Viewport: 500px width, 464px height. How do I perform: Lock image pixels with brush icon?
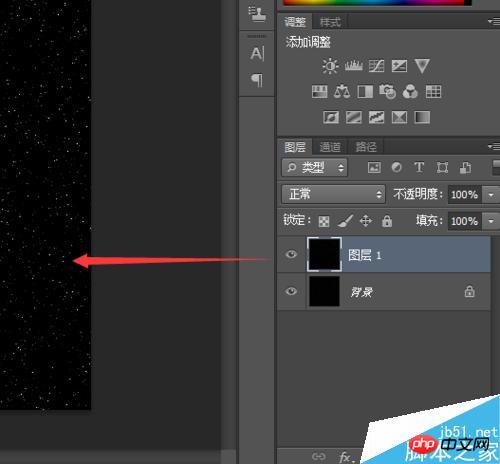[345, 221]
